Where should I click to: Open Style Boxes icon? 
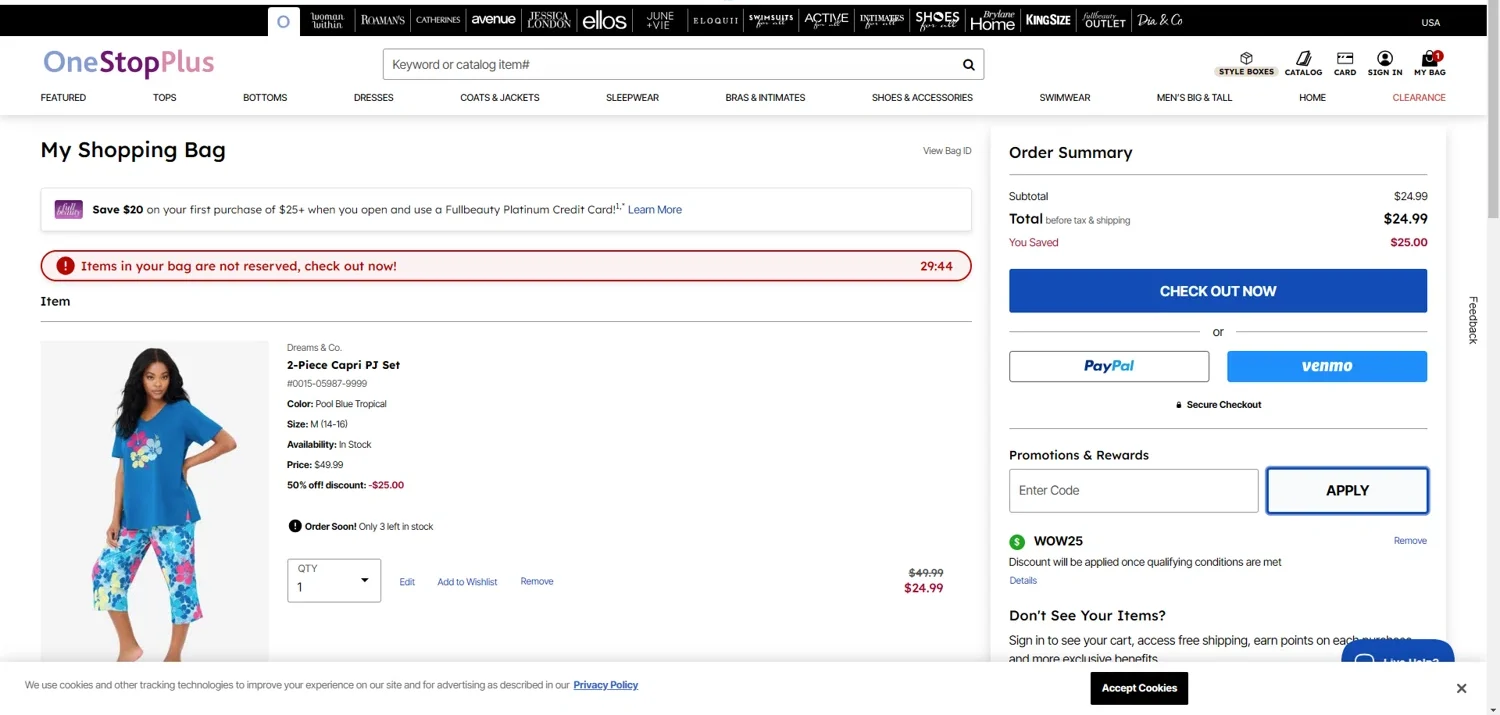1246,64
